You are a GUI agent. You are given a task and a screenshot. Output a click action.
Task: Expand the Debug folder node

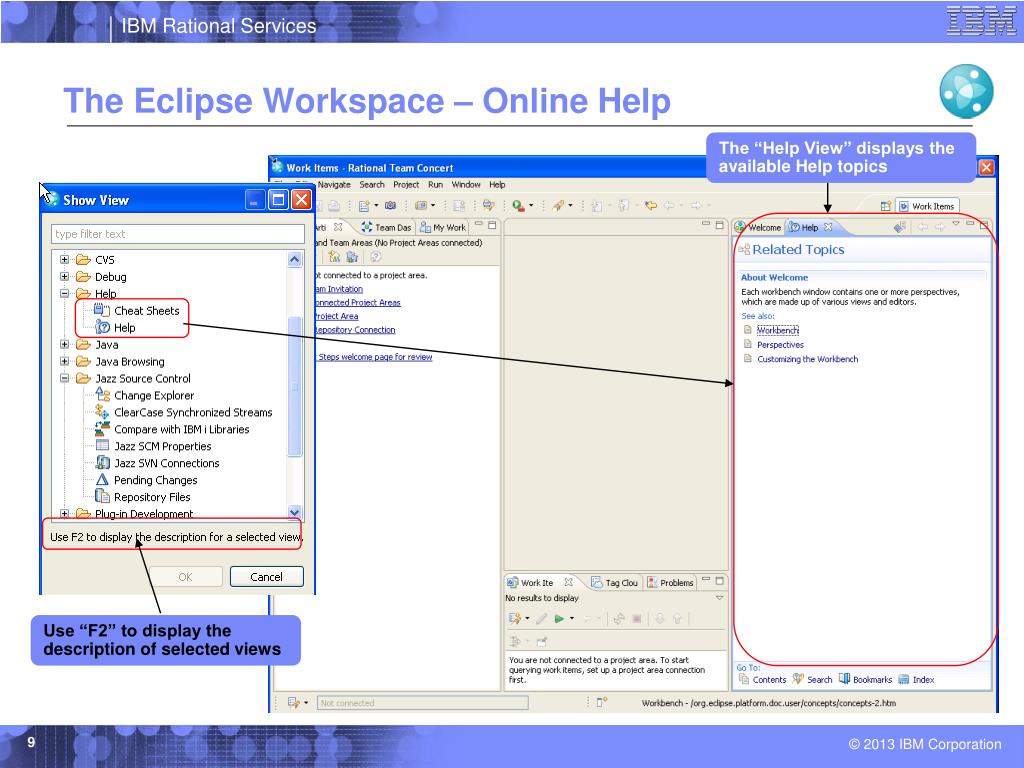(64, 276)
